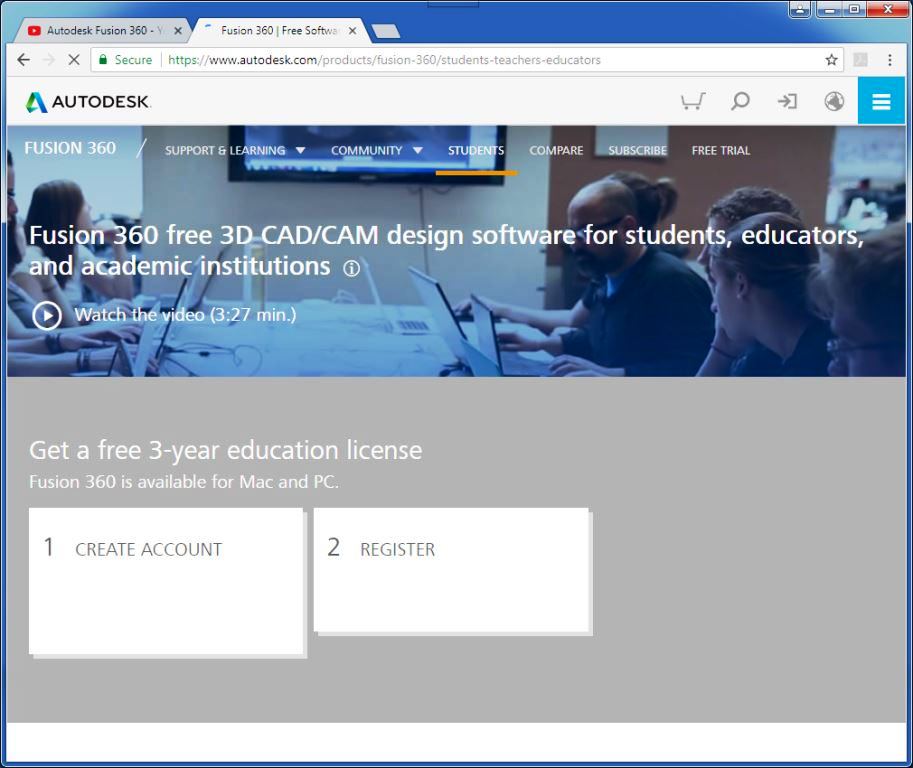Click the Get a free 3-year education license heading
The image size is (913, 768).
click(x=225, y=450)
